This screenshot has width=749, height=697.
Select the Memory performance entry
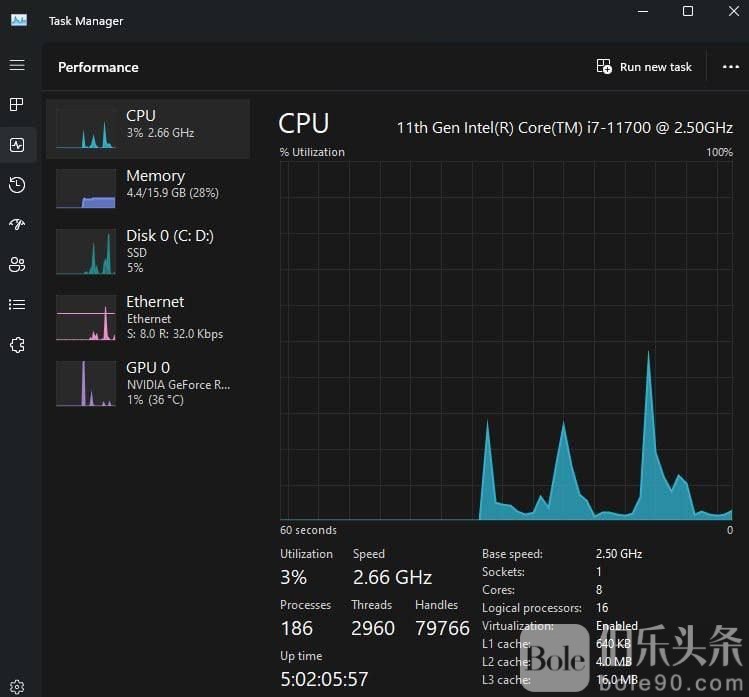pyautogui.click(x=148, y=188)
